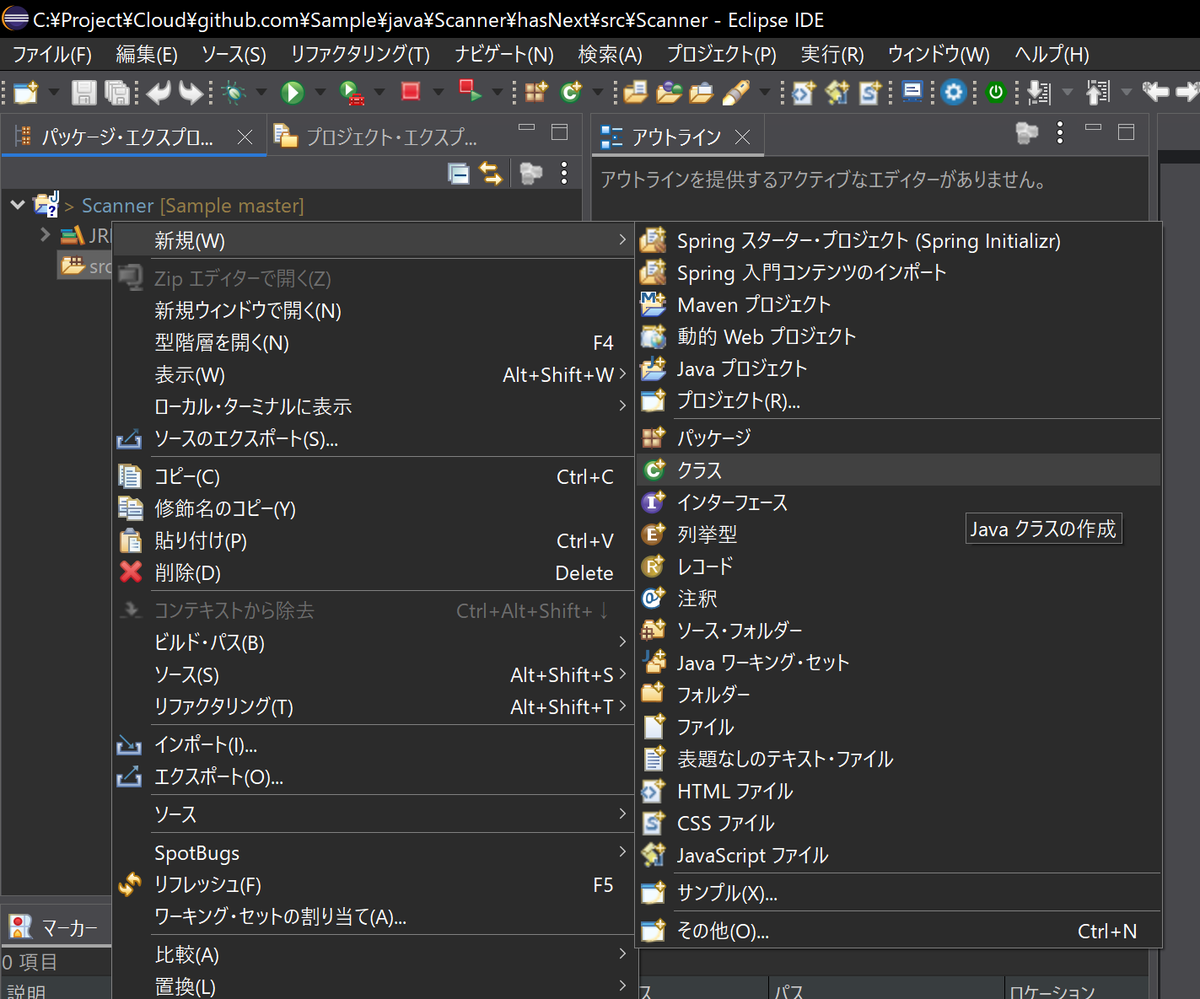
Task: Expand the JRE library tree node
Action: tap(45, 235)
